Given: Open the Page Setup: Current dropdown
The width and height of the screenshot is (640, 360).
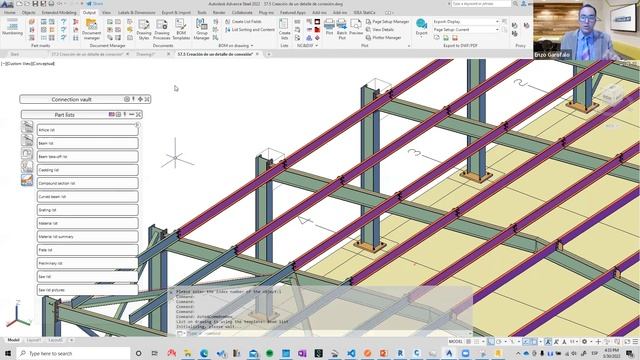Looking at the screenshot, I should click(x=466, y=30).
